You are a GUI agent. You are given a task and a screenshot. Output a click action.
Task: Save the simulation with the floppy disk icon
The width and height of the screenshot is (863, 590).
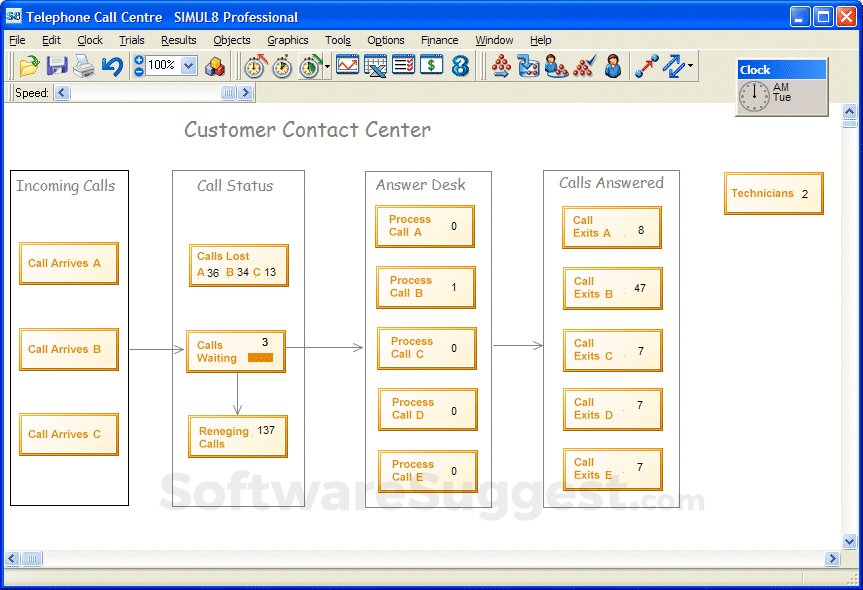[x=57, y=66]
